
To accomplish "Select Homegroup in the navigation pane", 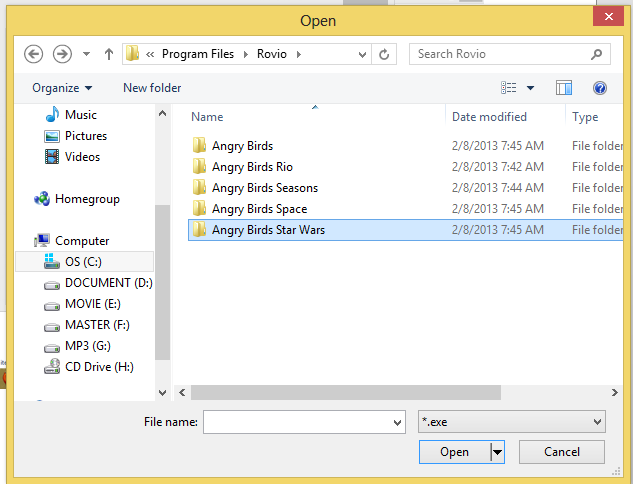I will [x=77, y=199].
